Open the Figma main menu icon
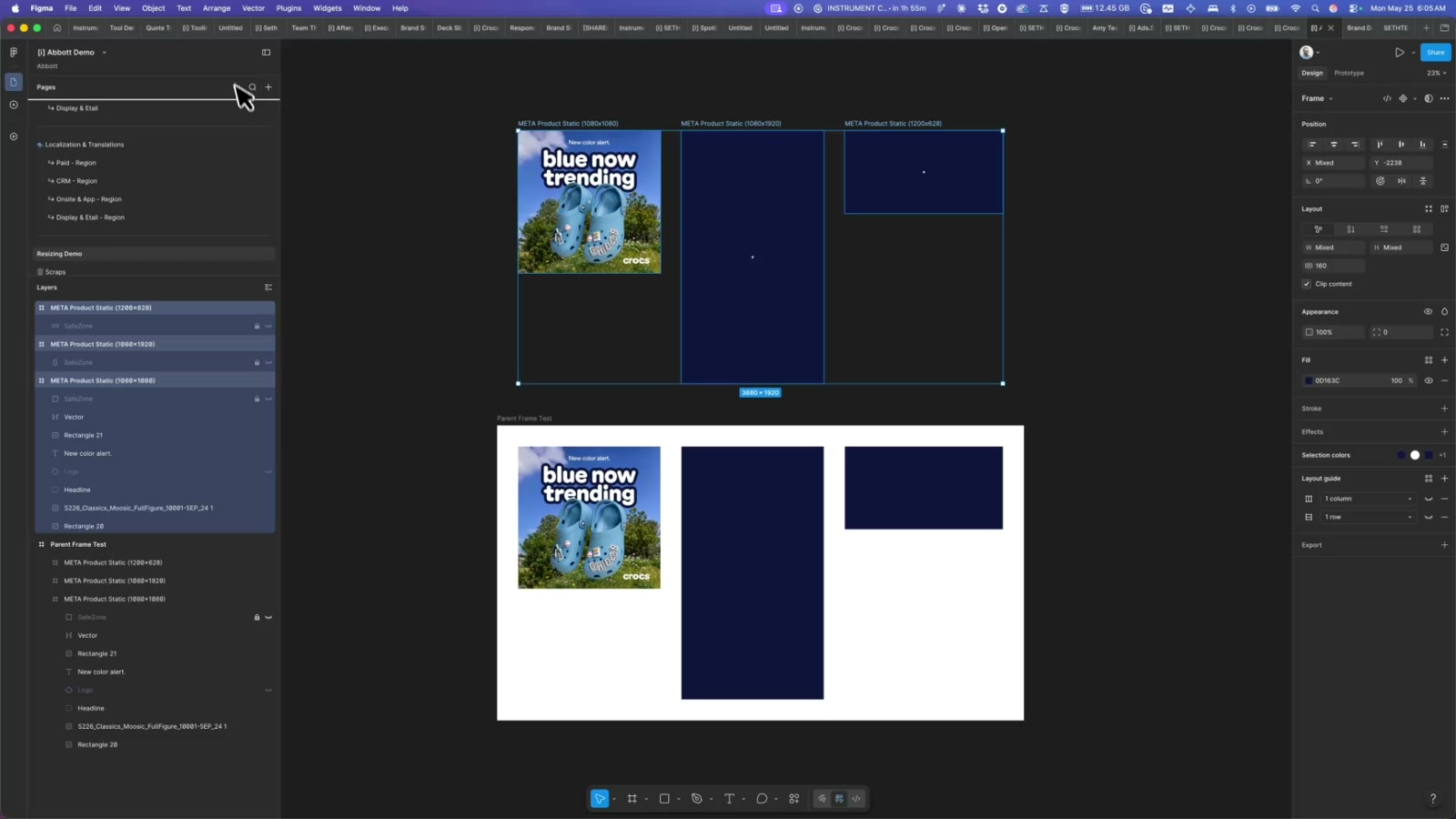Image resolution: width=1456 pixels, height=819 pixels. coord(14,53)
